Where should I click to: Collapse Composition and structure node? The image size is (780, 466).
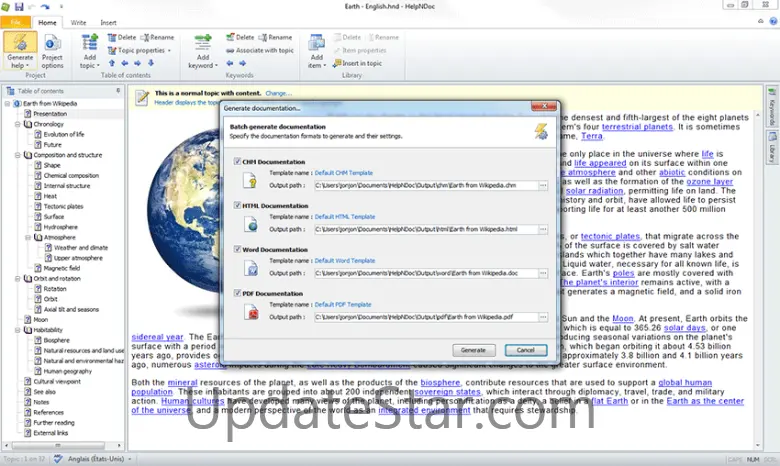(18, 155)
